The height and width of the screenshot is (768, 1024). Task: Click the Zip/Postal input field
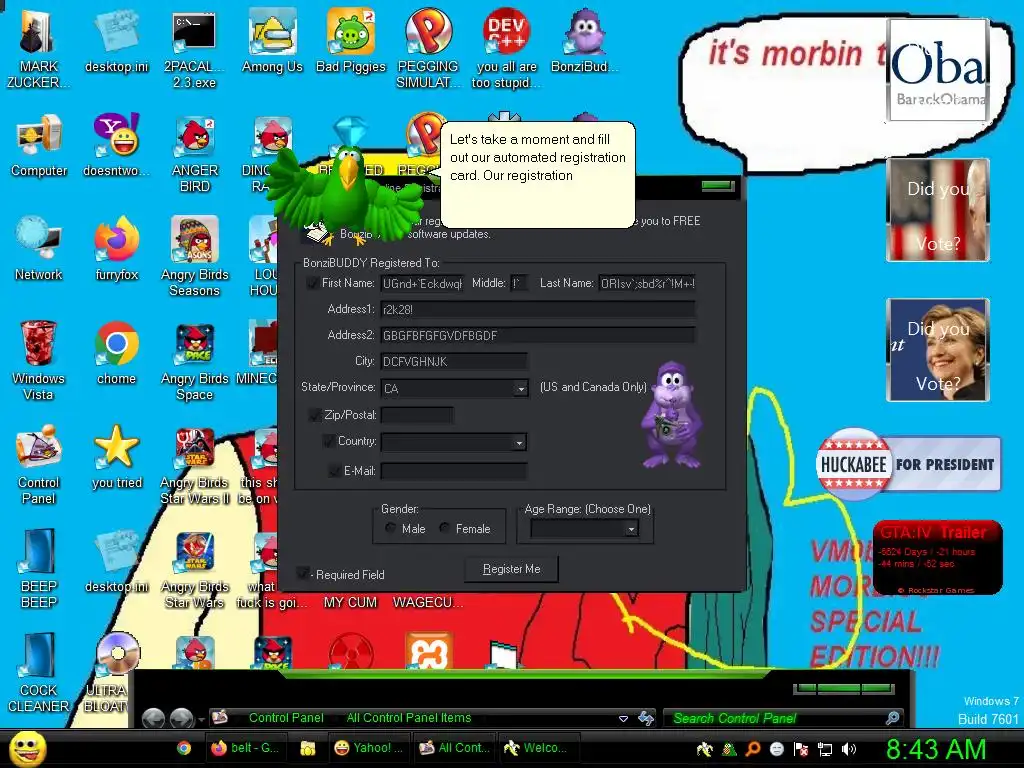click(x=417, y=415)
